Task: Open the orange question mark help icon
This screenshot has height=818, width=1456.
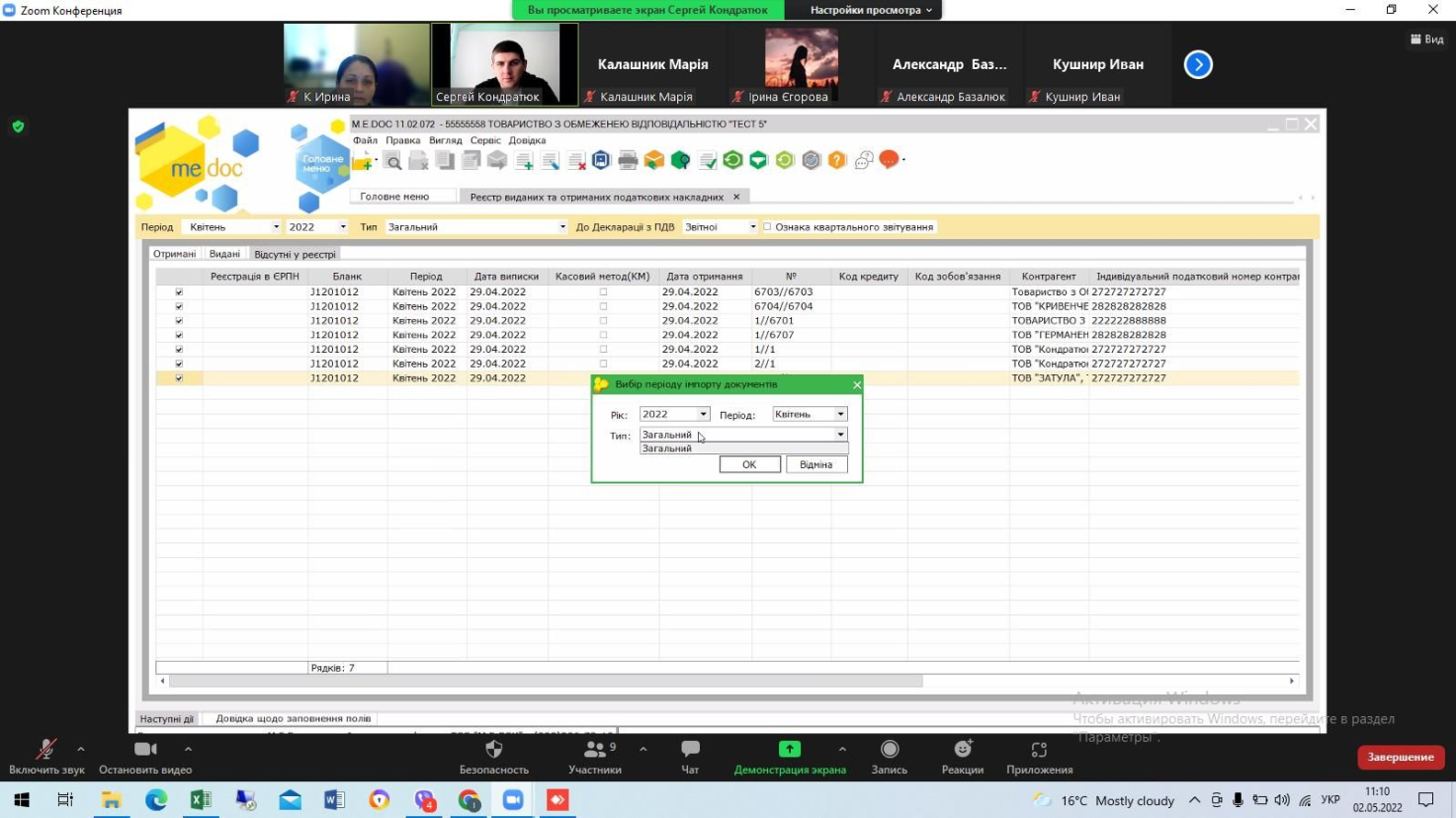Action: pos(837,160)
